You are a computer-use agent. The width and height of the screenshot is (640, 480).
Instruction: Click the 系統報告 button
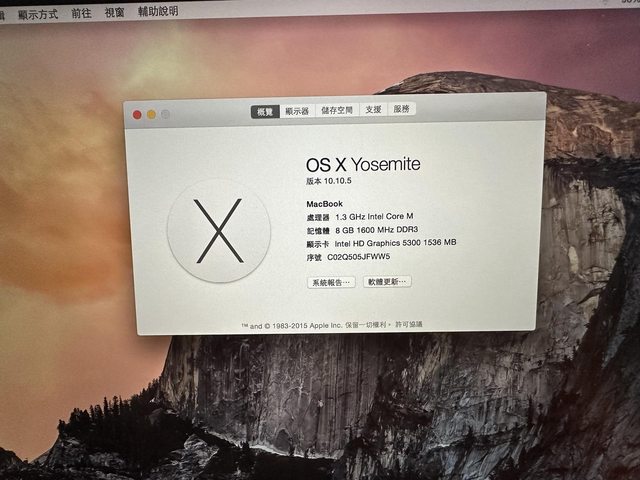(331, 282)
